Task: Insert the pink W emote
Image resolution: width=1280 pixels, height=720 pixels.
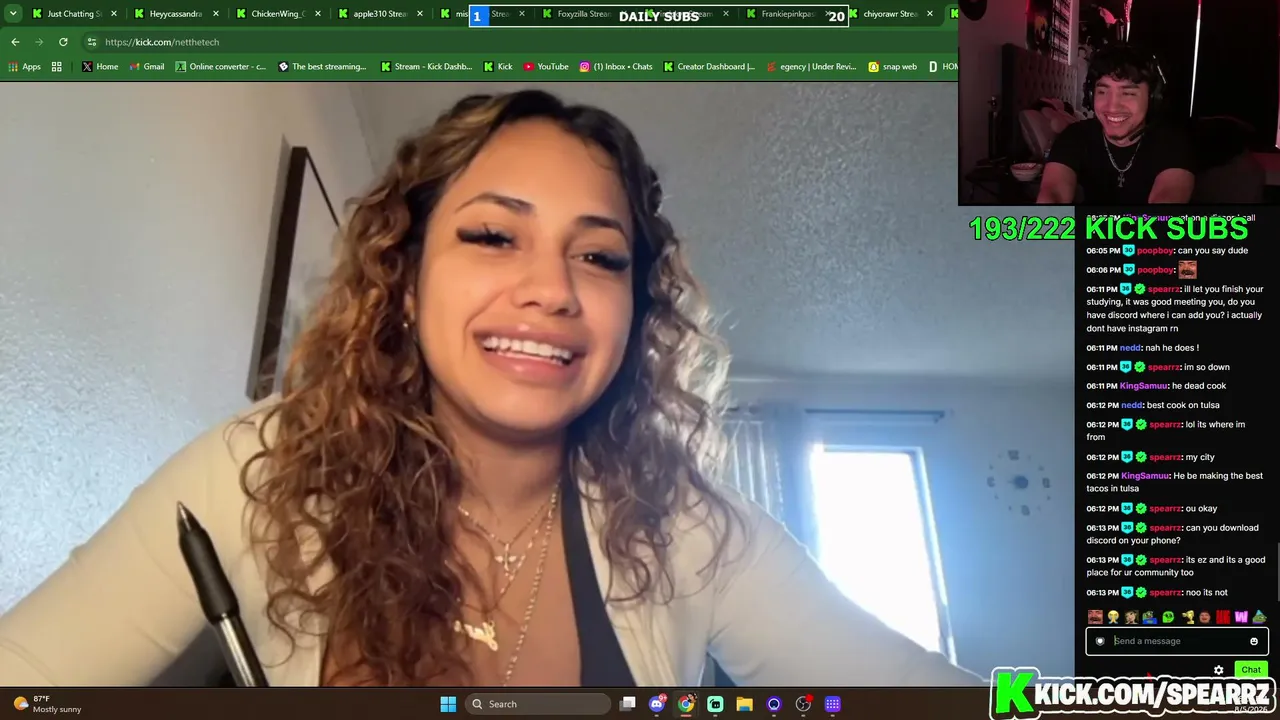Action: click(1241, 617)
